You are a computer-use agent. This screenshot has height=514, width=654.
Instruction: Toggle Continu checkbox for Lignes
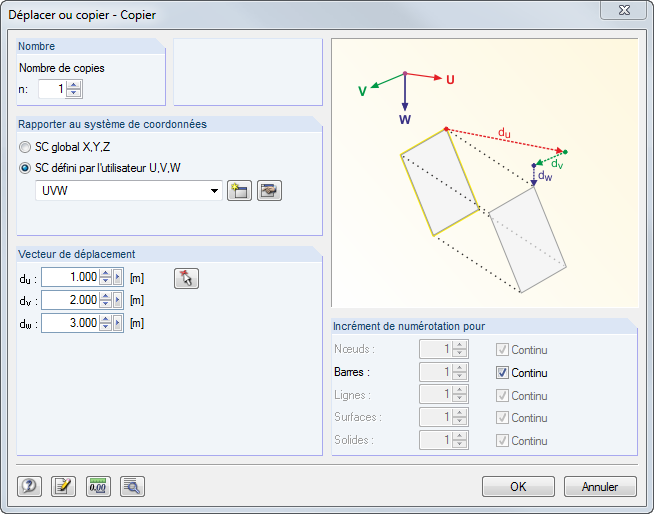[502, 396]
